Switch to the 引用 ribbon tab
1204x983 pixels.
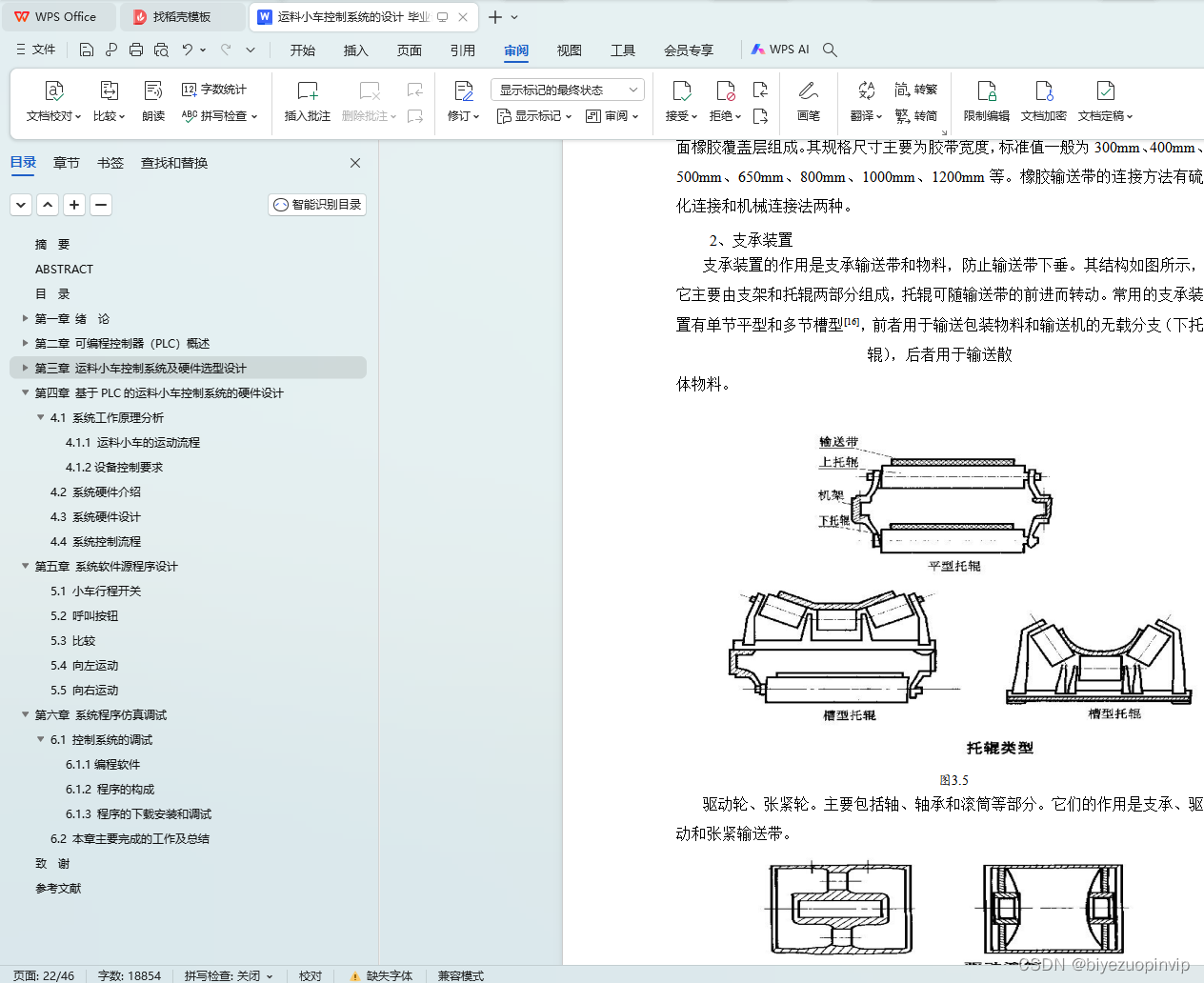[463, 50]
